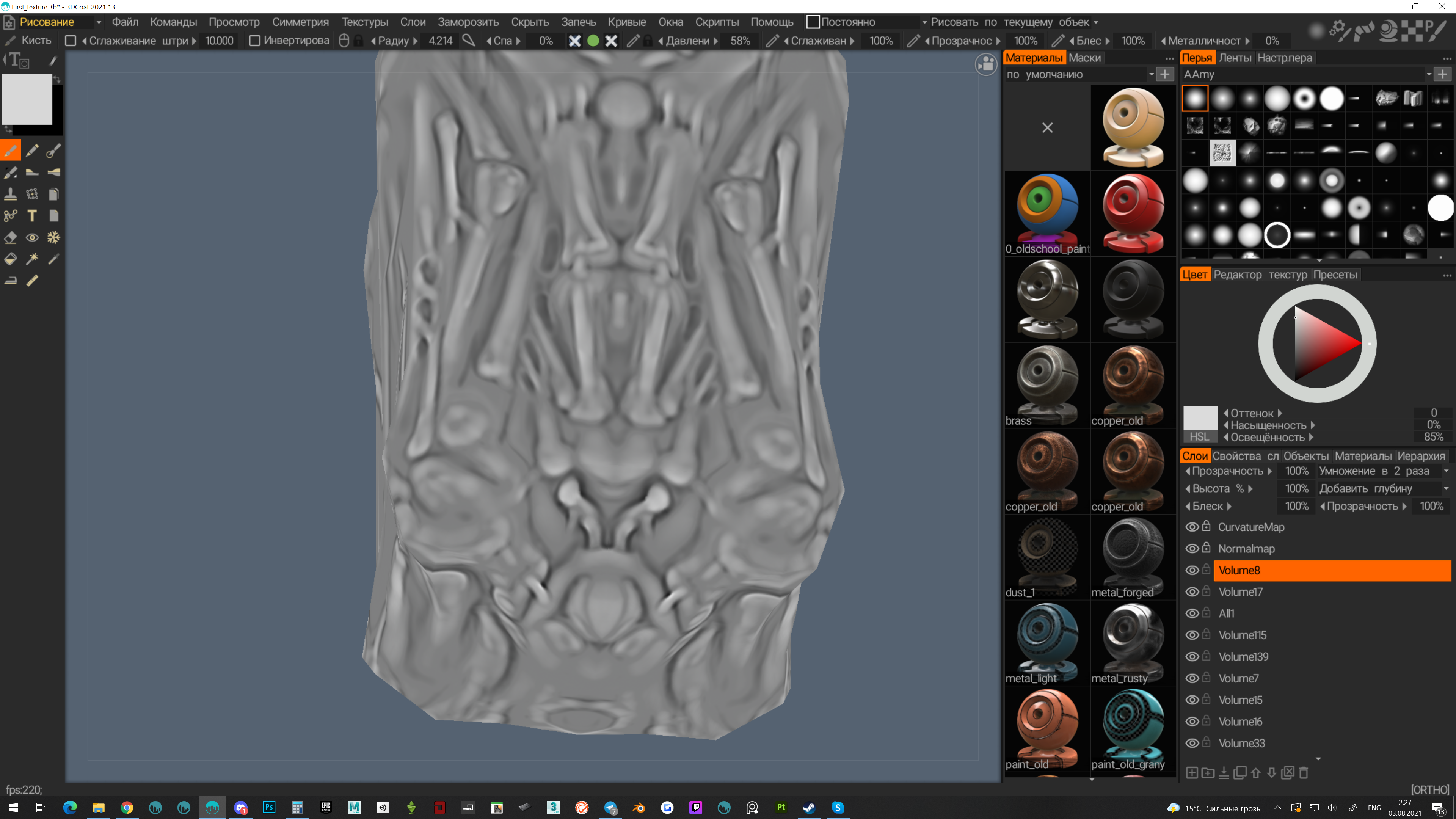Viewport: 1456px width, 819px height.
Task: Add a new layer with plus icon
Action: [1191, 773]
